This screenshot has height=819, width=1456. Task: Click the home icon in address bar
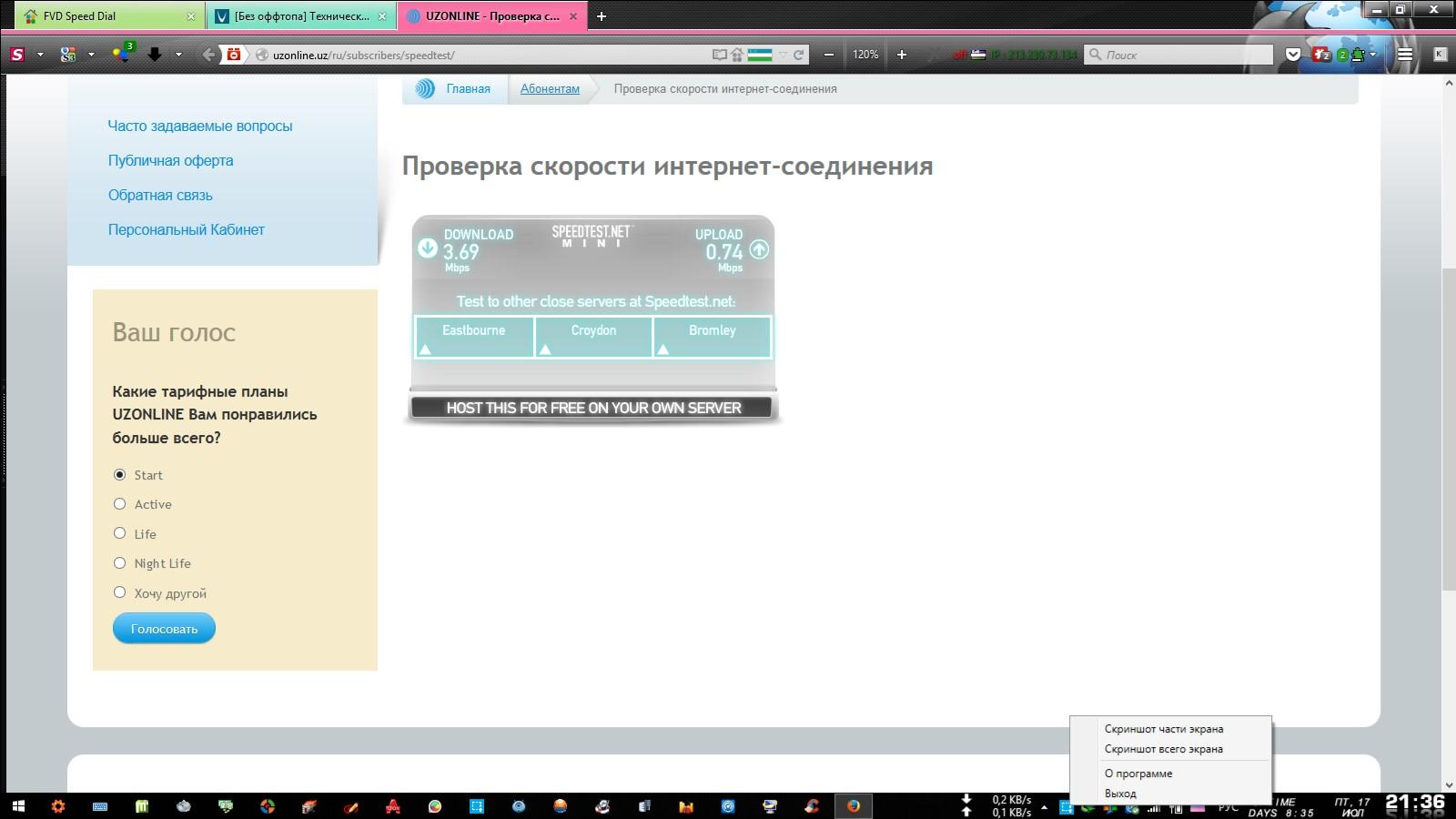coord(737,55)
